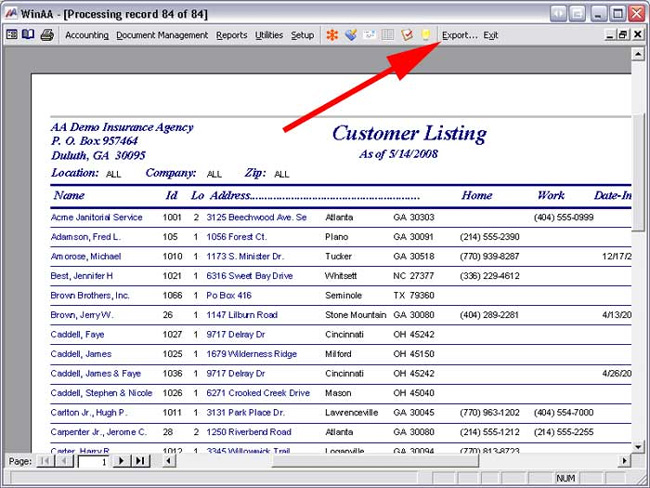Click work phone (214) 555-2255

click(563, 432)
